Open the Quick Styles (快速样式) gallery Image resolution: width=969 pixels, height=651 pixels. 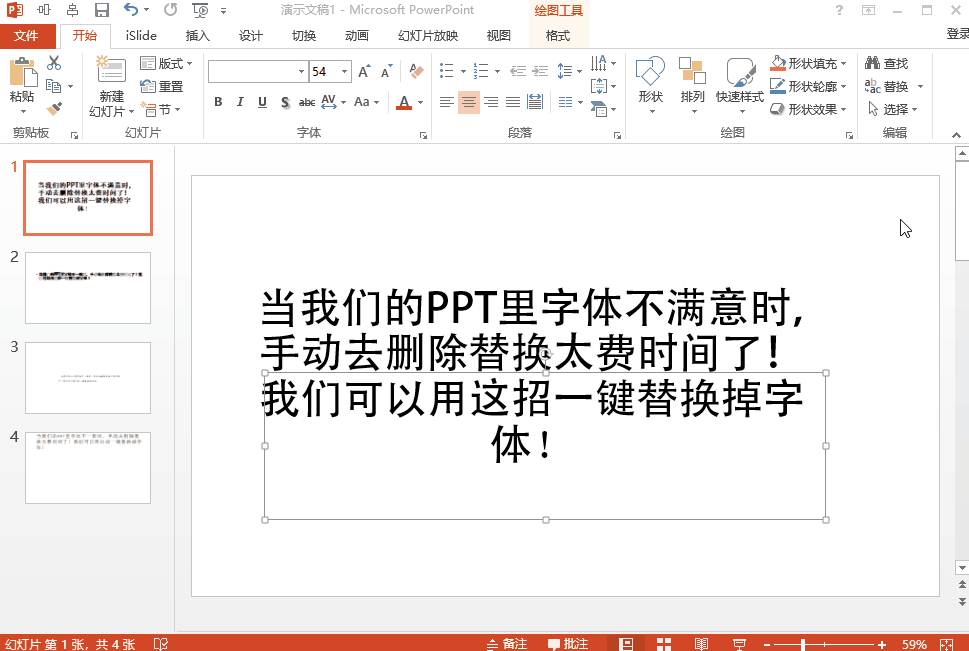[740, 90]
